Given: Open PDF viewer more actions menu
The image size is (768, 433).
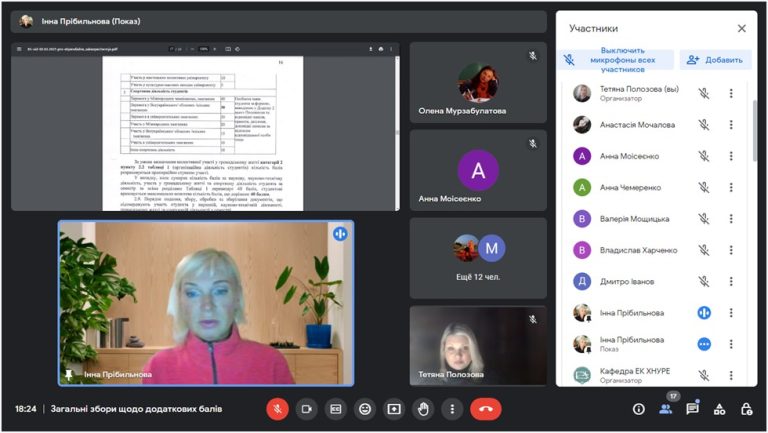Looking at the screenshot, I should 391,49.
